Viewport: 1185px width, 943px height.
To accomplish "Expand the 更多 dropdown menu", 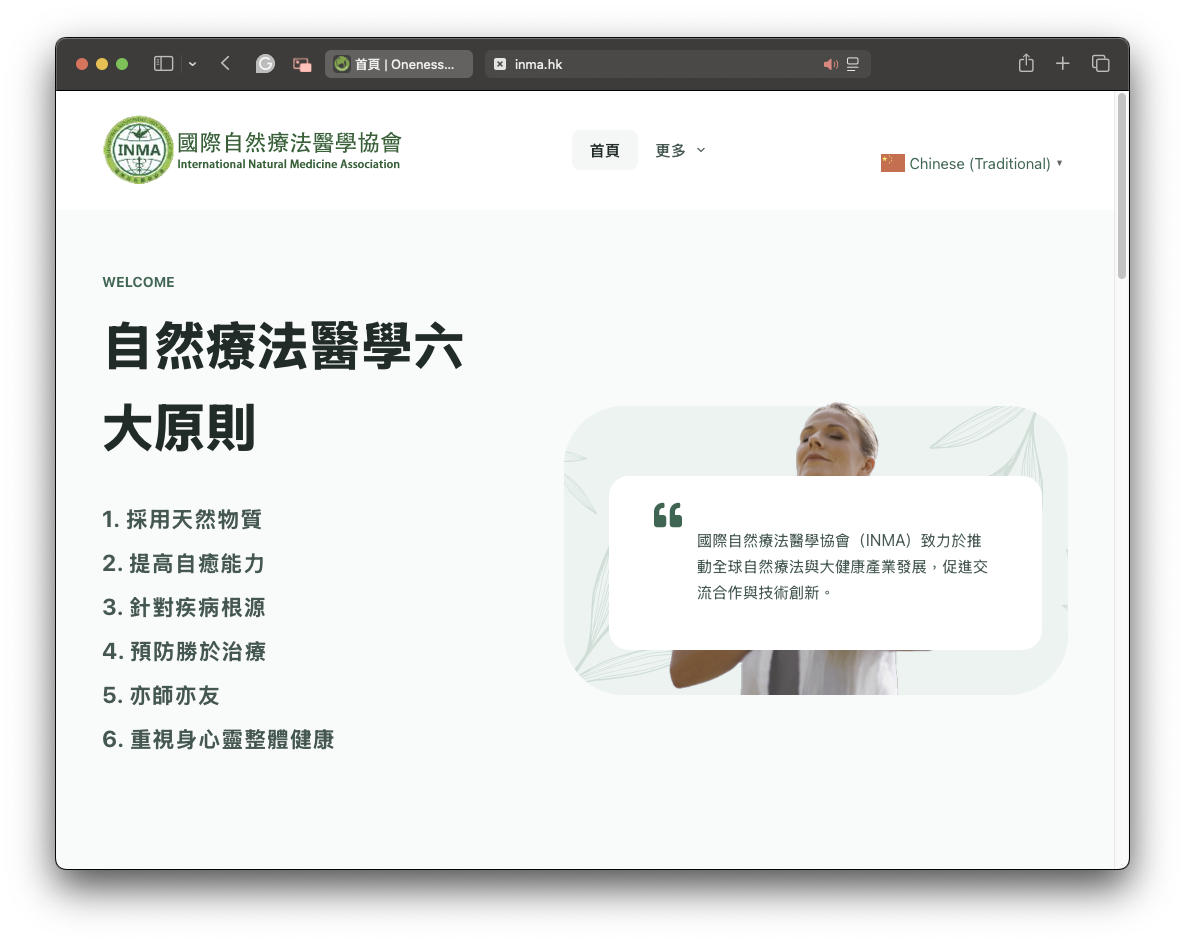I will point(679,150).
